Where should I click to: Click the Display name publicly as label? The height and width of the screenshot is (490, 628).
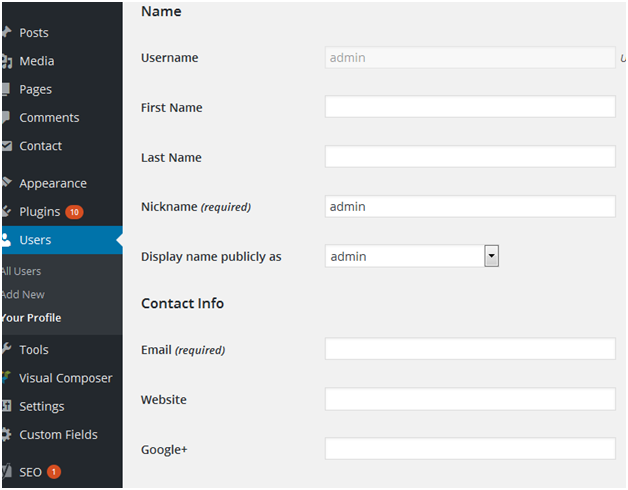coord(211,257)
